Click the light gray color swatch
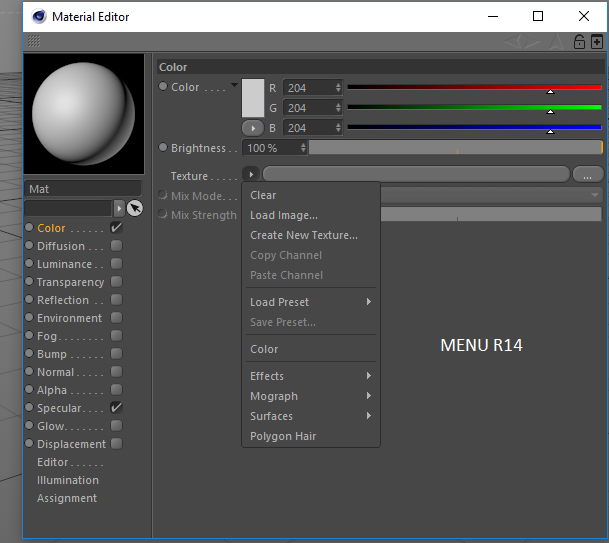 [253, 98]
